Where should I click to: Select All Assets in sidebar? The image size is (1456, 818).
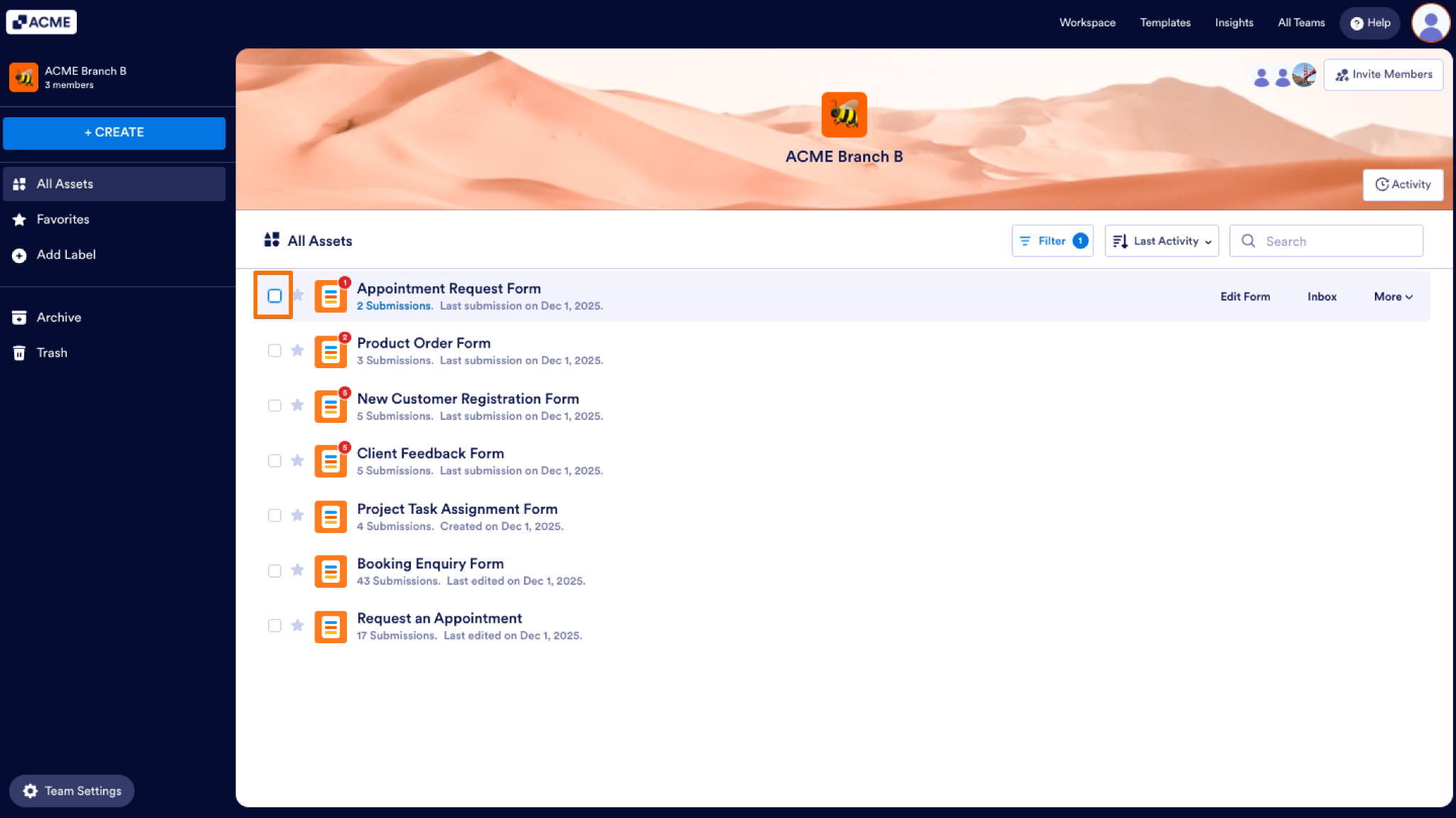[114, 184]
